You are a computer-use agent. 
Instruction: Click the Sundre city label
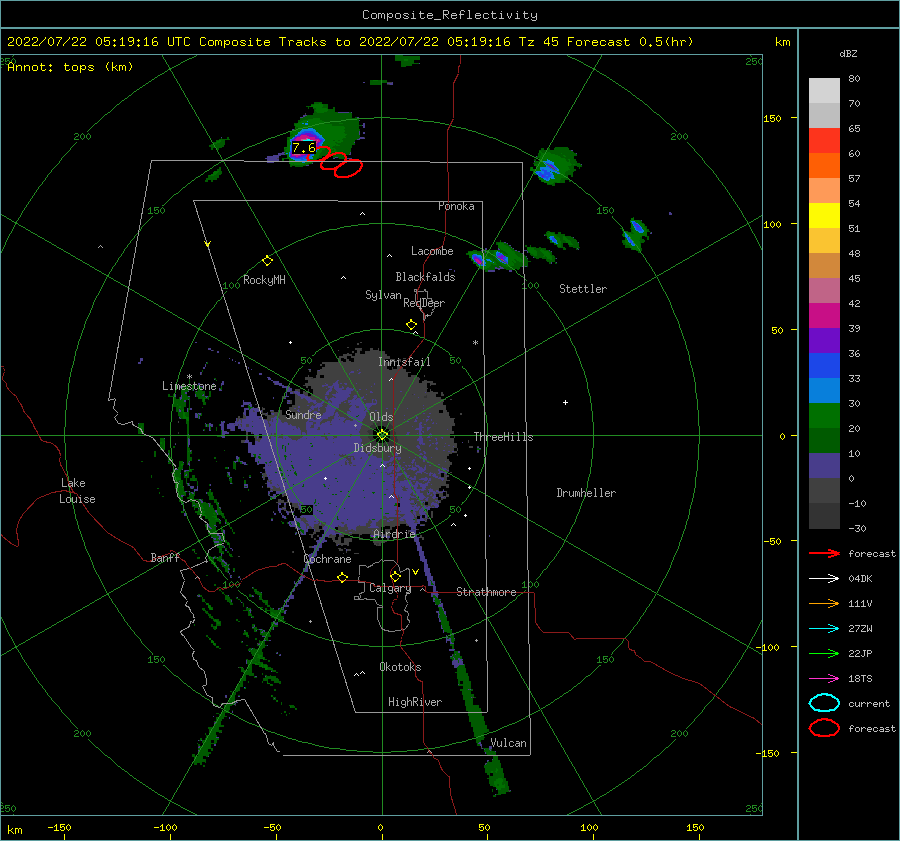(303, 414)
